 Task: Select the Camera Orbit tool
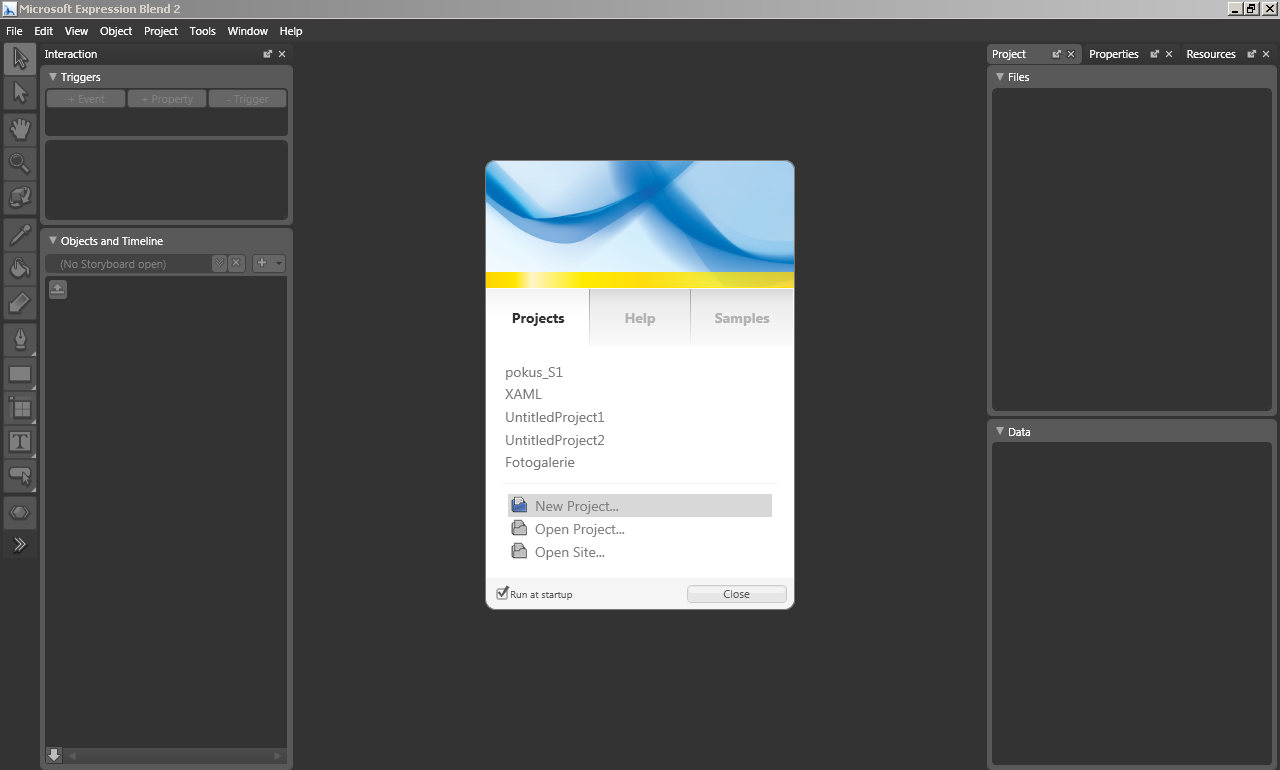tap(20, 197)
